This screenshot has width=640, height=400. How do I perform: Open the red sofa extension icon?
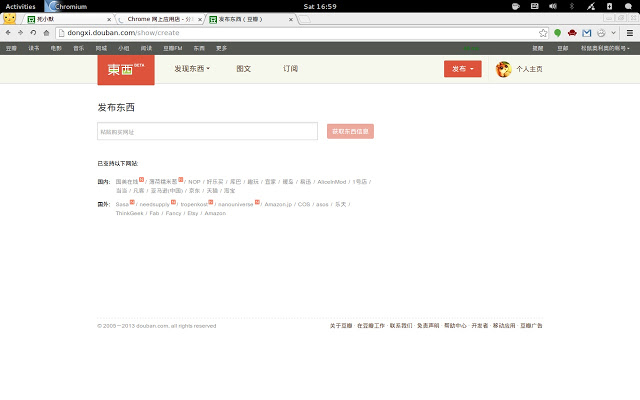pos(572,33)
